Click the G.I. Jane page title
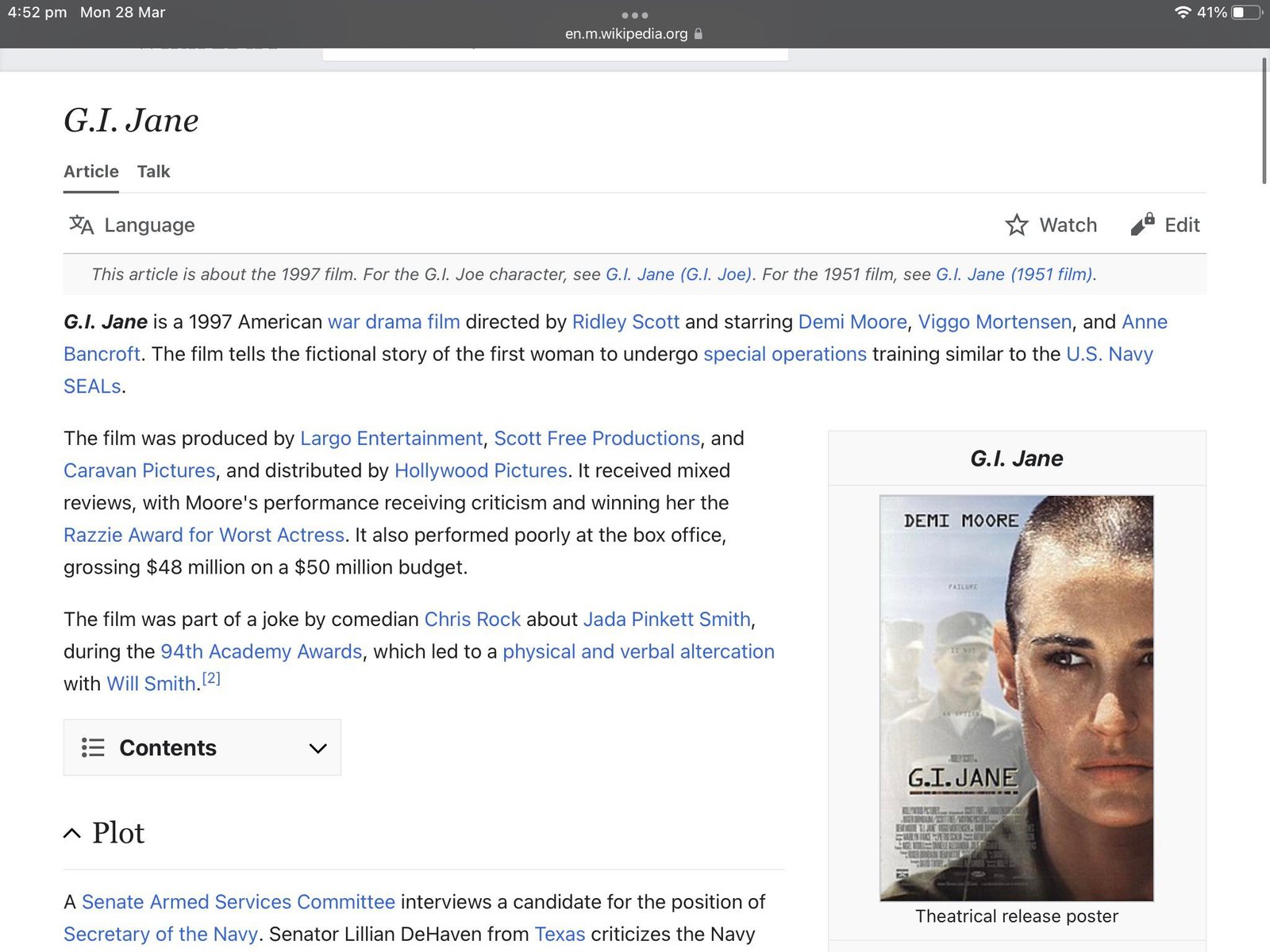The height and width of the screenshot is (952, 1270). (131, 121)
